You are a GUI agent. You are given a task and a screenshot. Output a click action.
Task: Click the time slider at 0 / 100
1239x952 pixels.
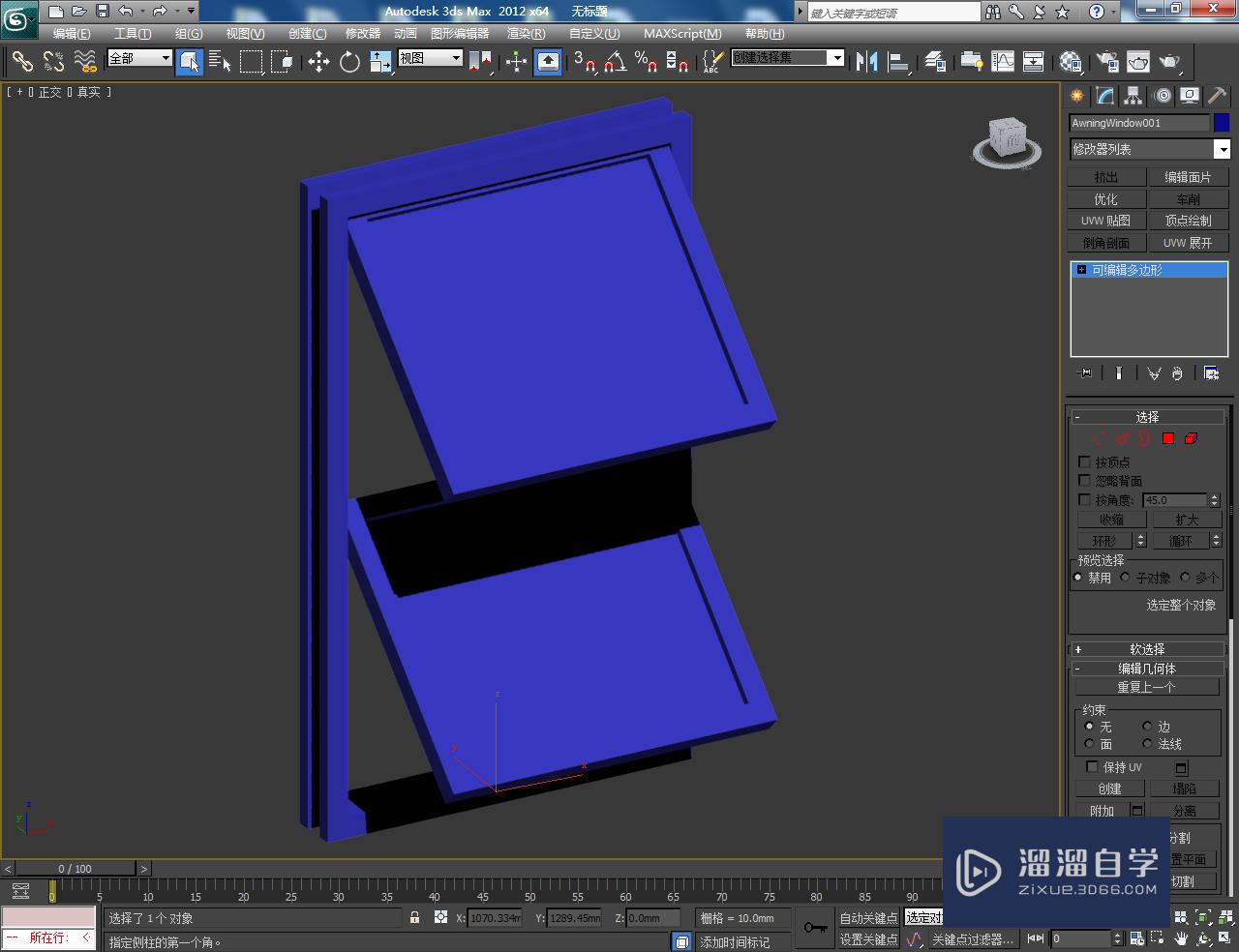[76, 869]
